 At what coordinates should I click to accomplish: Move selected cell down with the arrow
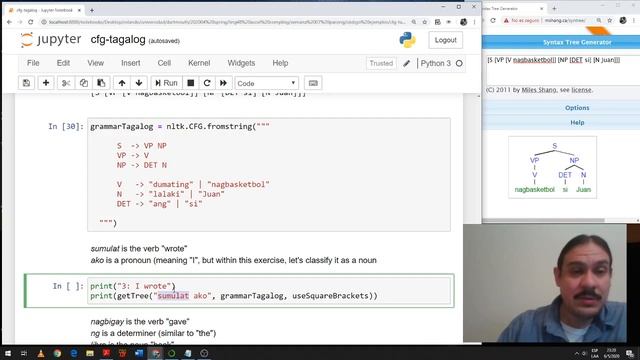[139, 83]
